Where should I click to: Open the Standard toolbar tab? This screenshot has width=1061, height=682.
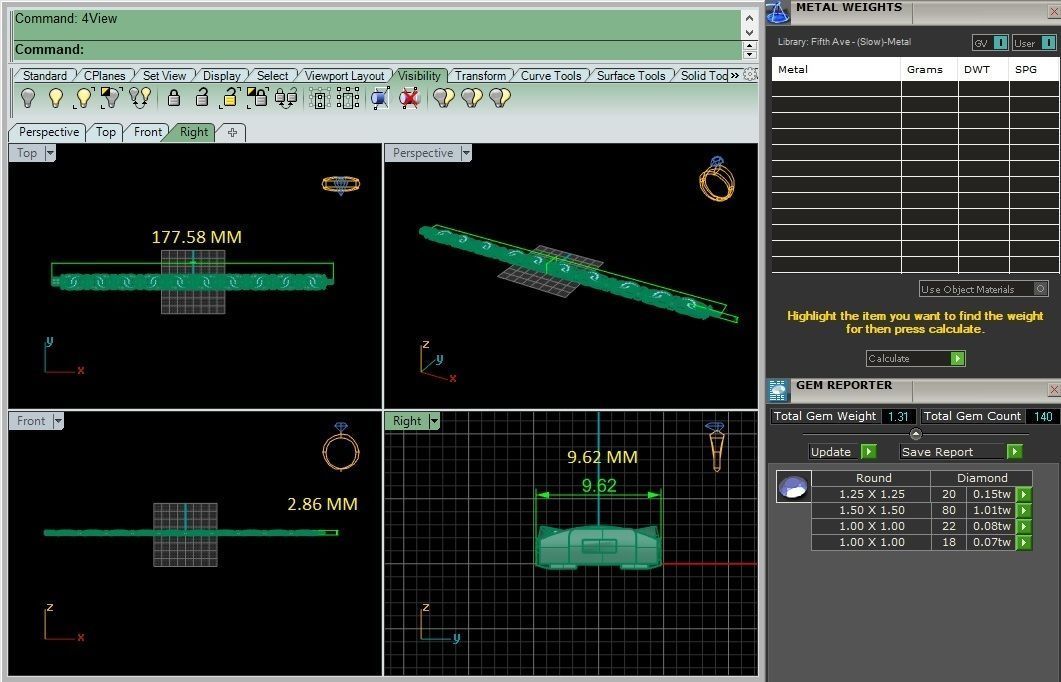tap(45, 76)
